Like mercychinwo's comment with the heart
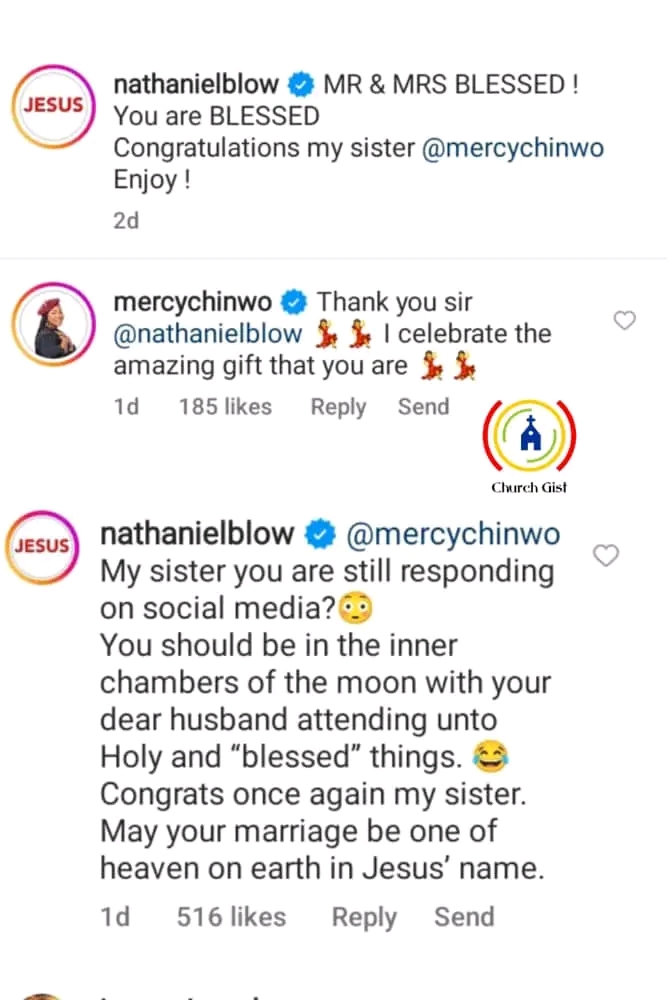Screen dimensions: 667x1000 (x=624, y=320)
